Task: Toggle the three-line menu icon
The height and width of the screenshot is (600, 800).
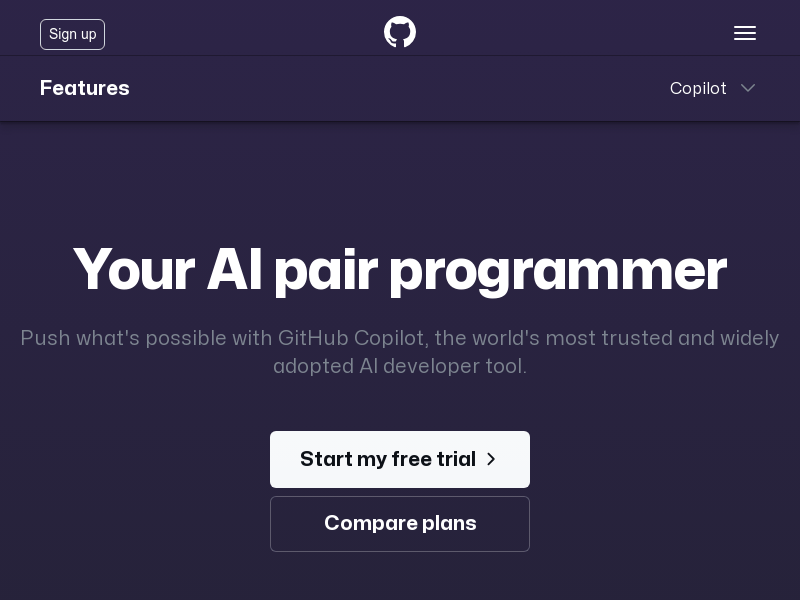Action: coord(745,34)
